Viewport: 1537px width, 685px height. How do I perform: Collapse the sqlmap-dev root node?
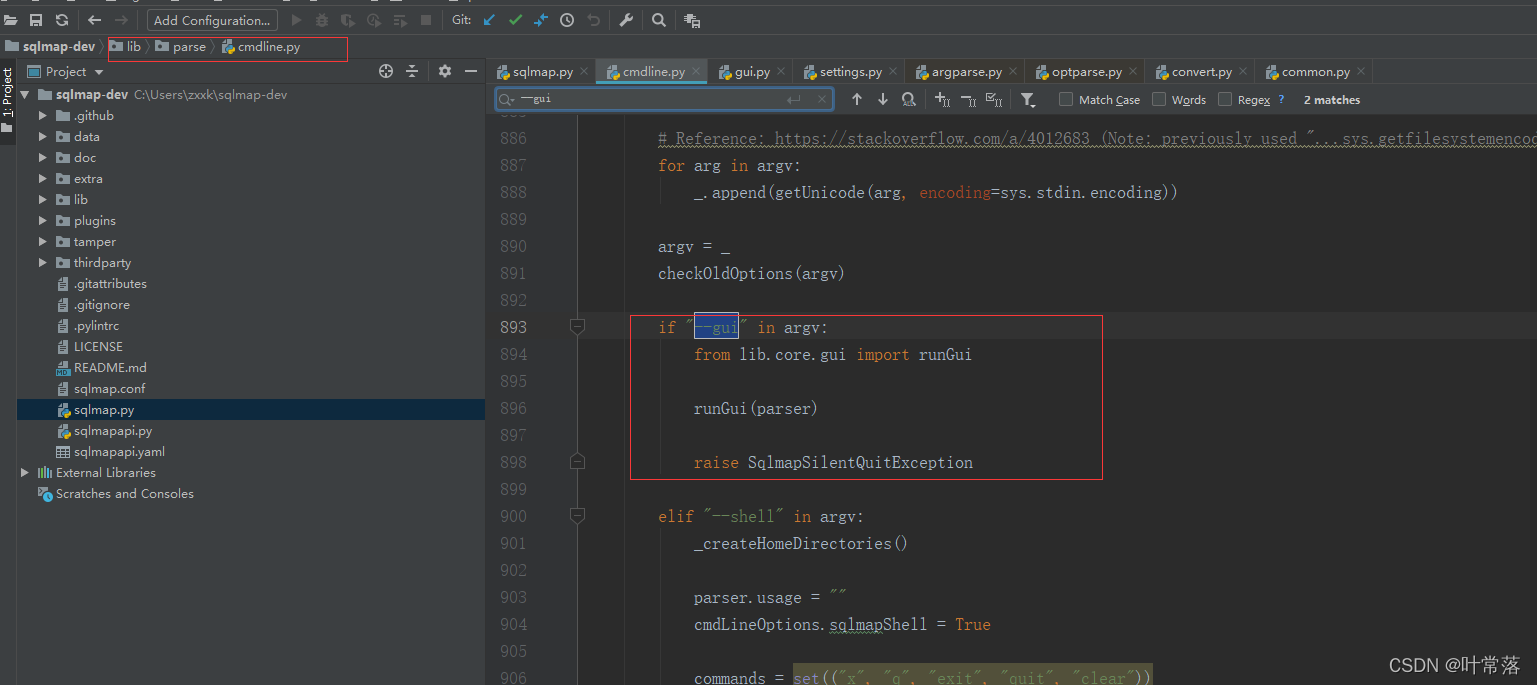(x=25, y=95)
